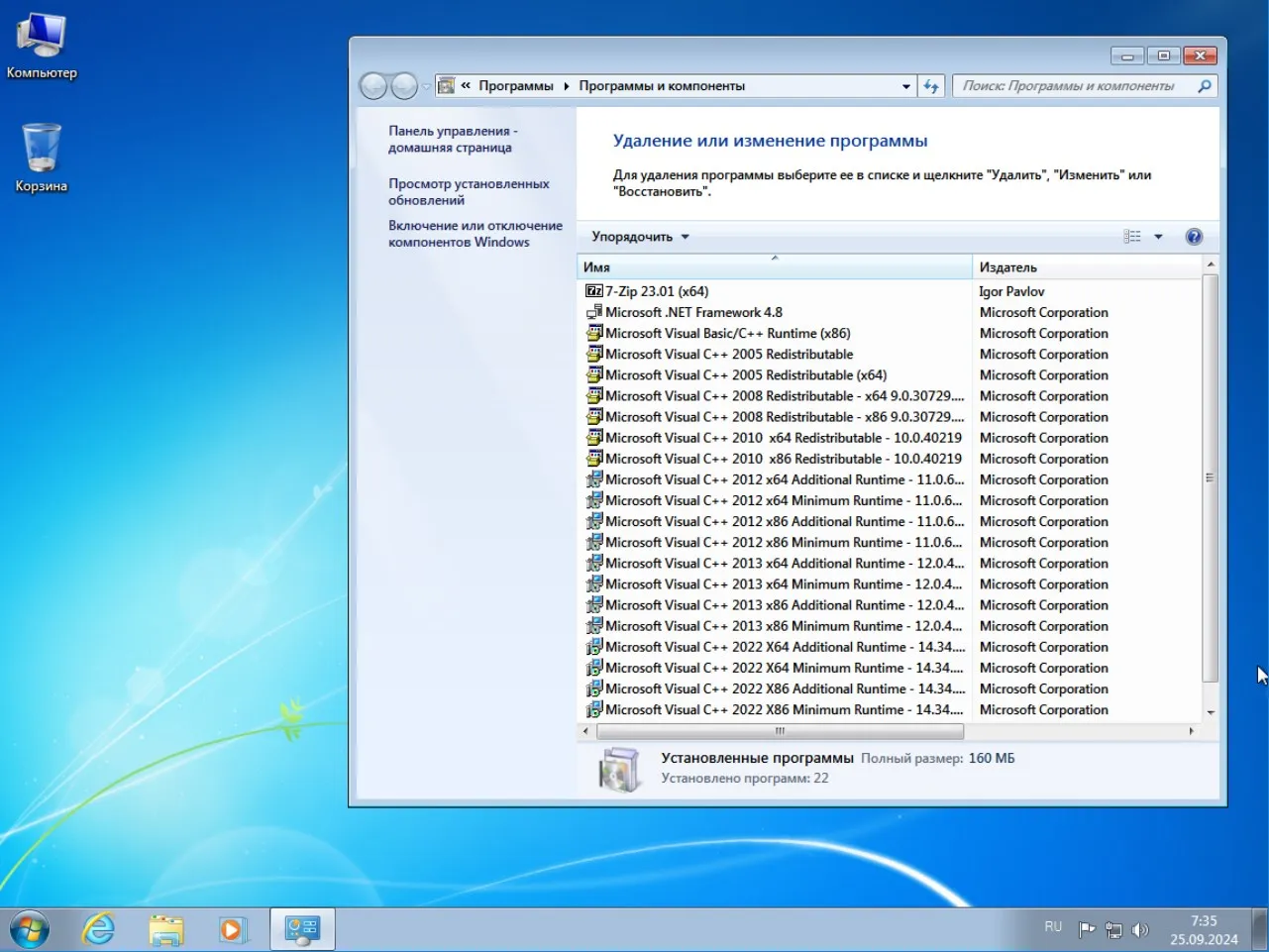
Task: Click the search magnifier icon
Action: 1205,86
